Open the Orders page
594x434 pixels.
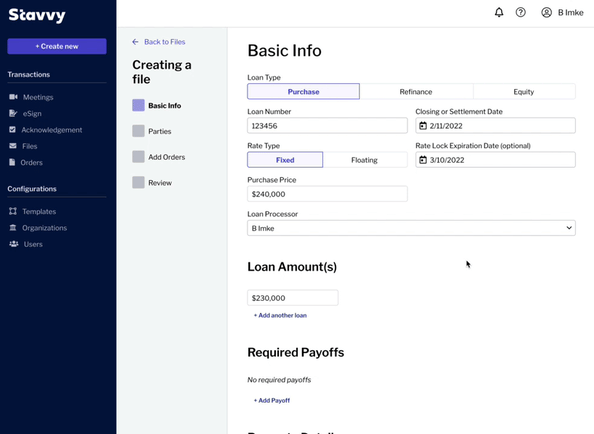tap(31, 162)
